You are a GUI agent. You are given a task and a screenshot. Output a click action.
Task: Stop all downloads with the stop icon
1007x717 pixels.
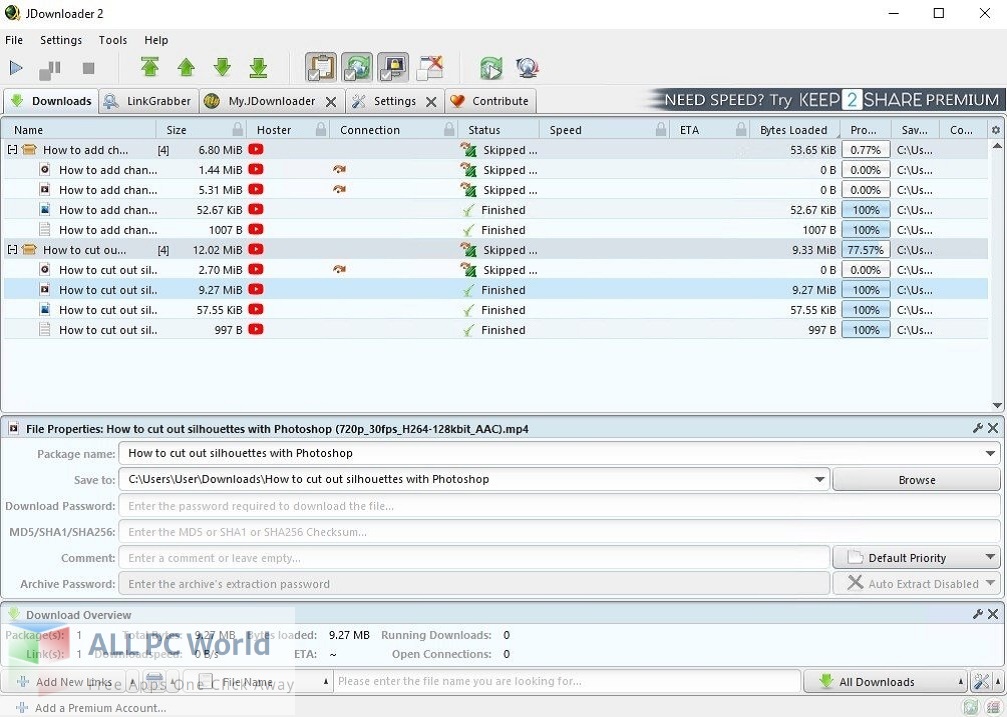pyautogui.click(x=87, y=67)
